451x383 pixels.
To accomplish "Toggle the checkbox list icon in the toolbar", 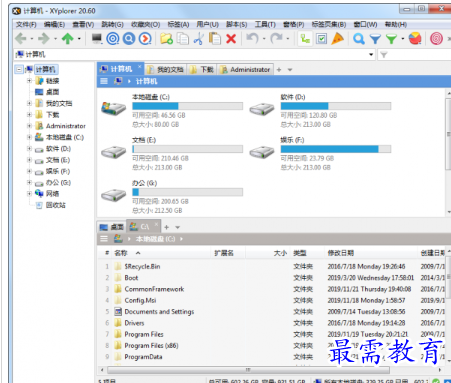I will pyautogui.click(x=321, y=39).
